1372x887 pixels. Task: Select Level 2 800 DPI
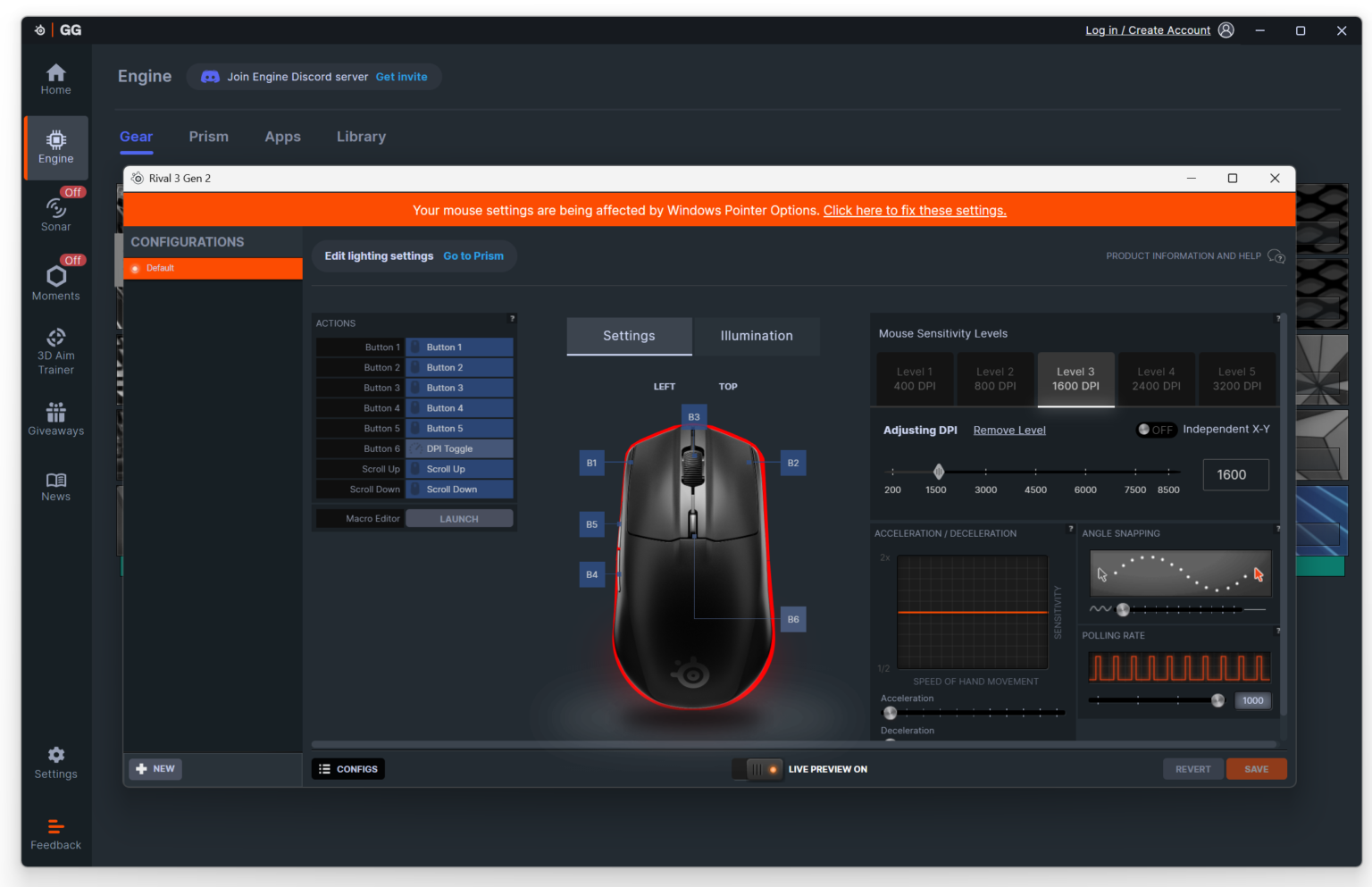(x=995, y=379)
